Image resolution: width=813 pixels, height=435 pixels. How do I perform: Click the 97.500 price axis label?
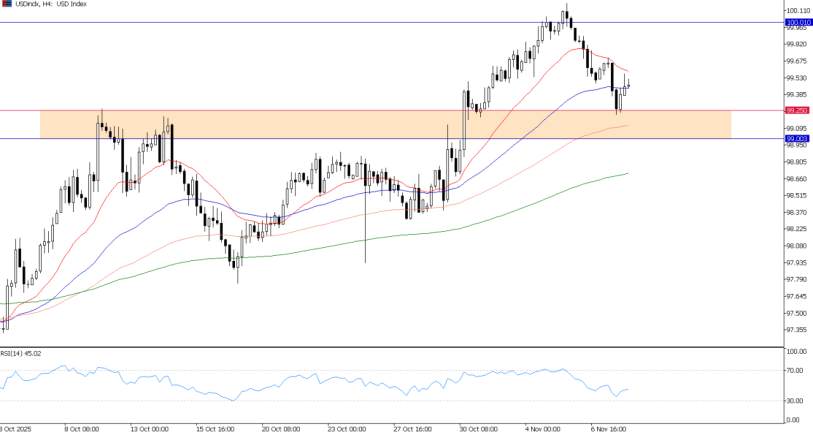[797, 313]
